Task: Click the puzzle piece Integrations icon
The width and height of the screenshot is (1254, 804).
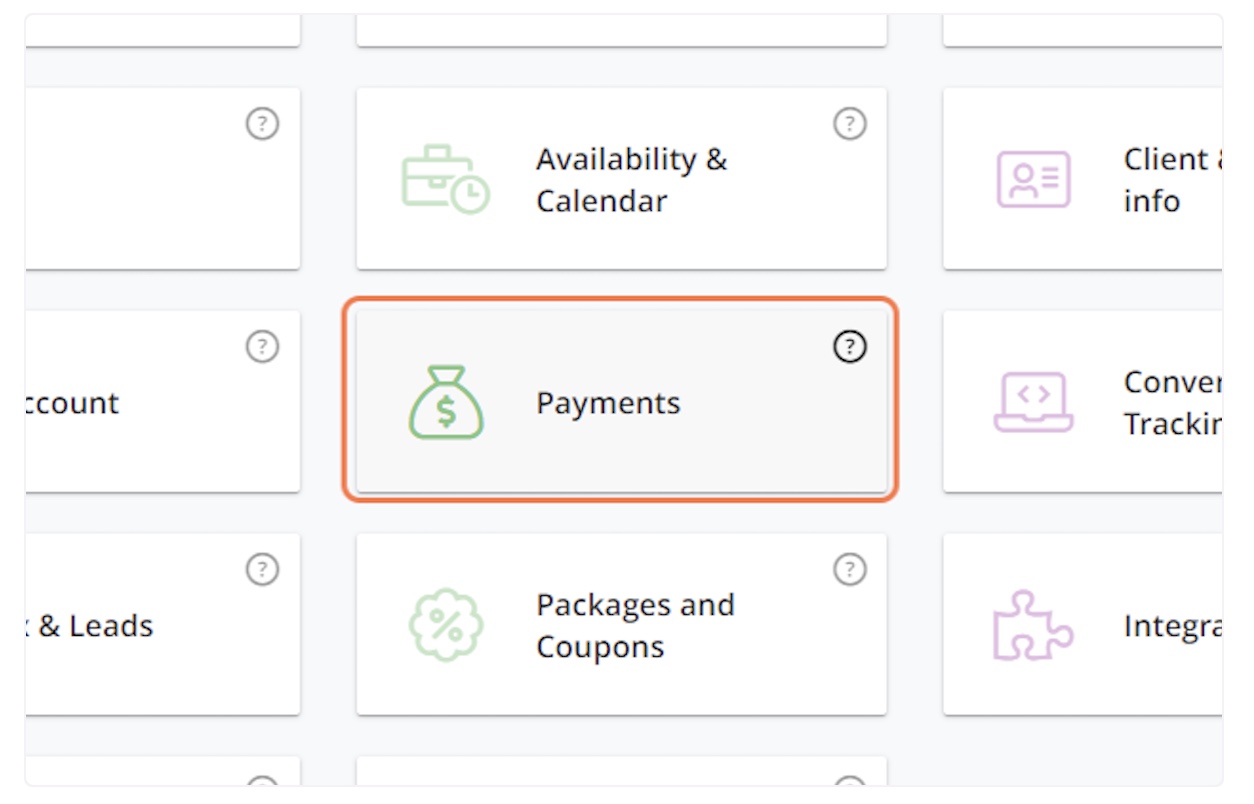Action: pos(1032,626)
